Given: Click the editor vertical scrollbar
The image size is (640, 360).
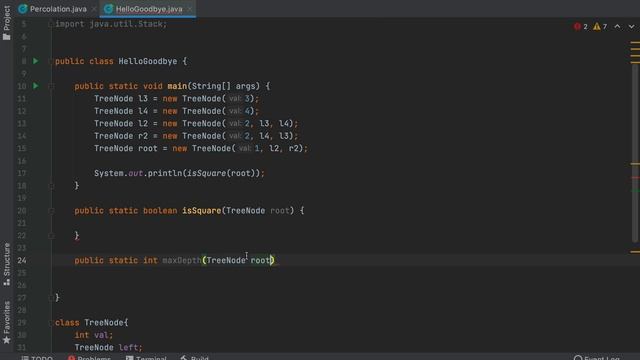Looking at the screenshot, I should (x=635, y=153).
